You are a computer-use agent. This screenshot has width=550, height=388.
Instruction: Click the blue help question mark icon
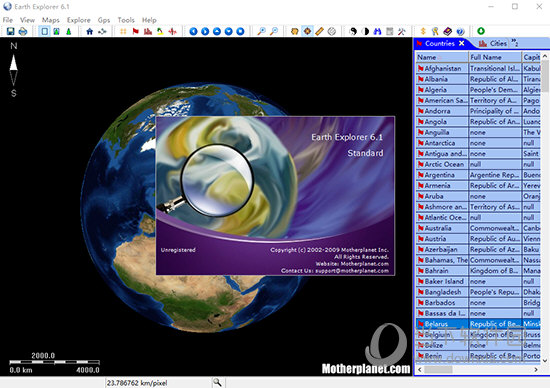click(460, 32)
